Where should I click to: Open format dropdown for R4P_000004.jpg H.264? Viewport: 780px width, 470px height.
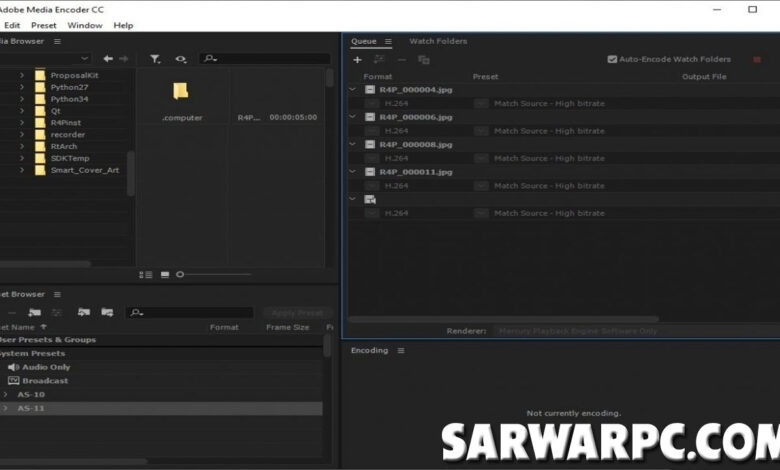point(372,103)
